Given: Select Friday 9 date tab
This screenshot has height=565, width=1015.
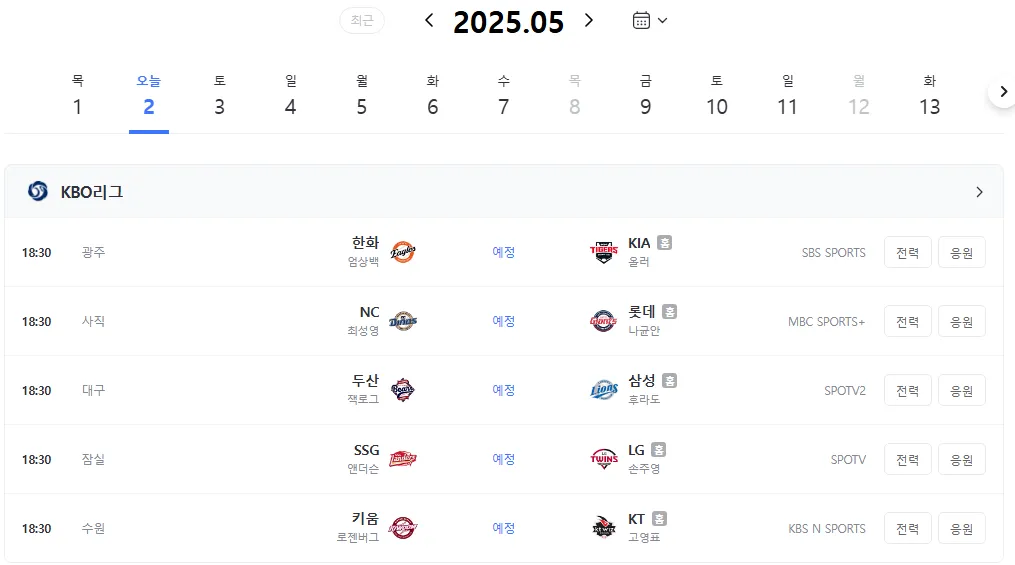Looking at the screenshot, I should point(645,96).
